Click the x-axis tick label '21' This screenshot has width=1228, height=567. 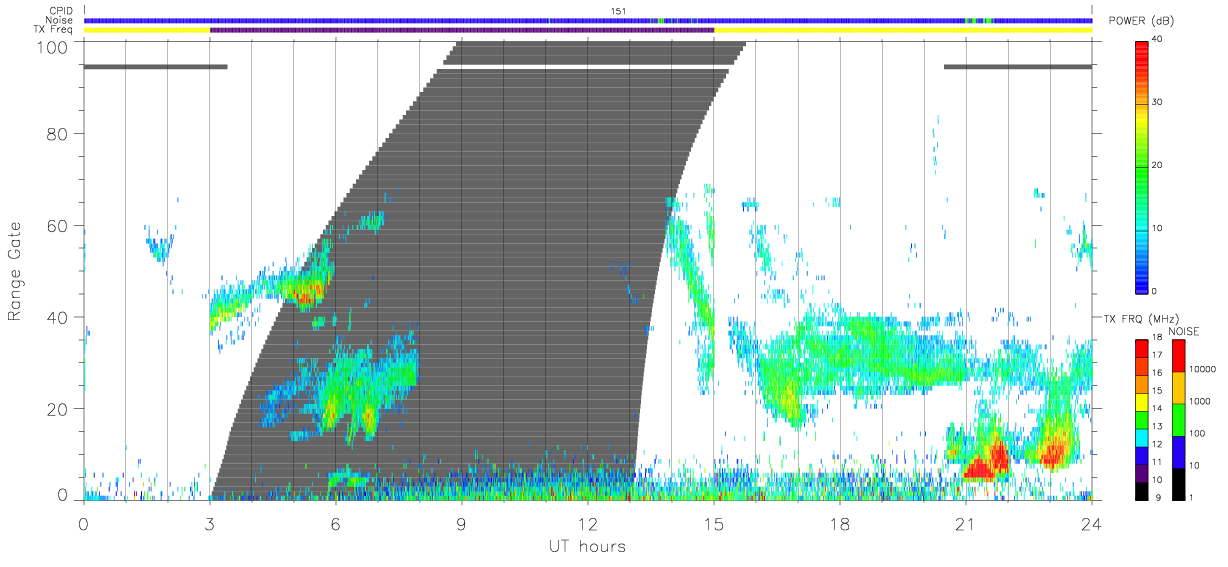pyautogui.click(x=965, y=523)
